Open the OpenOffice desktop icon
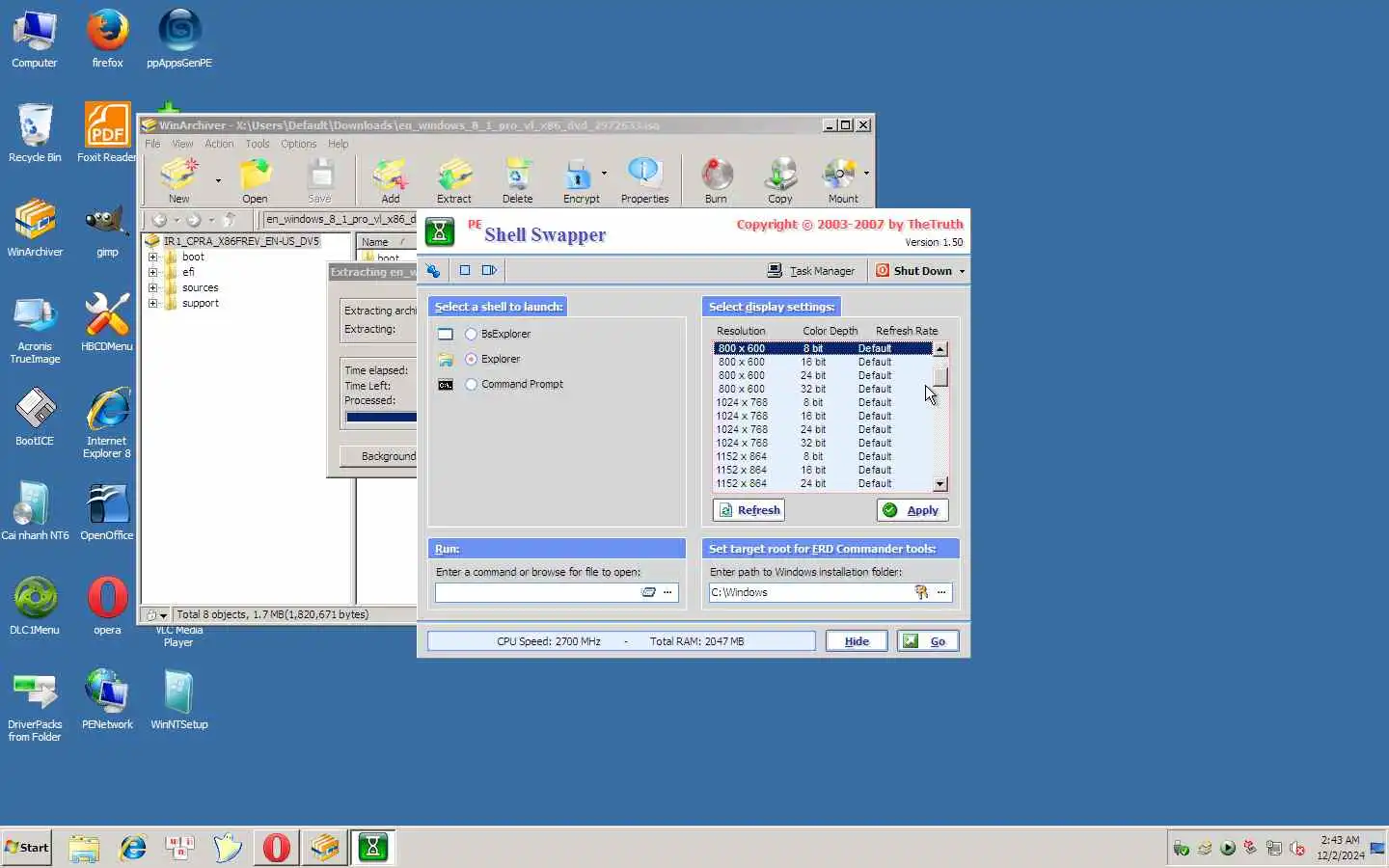 click(107, 512)
